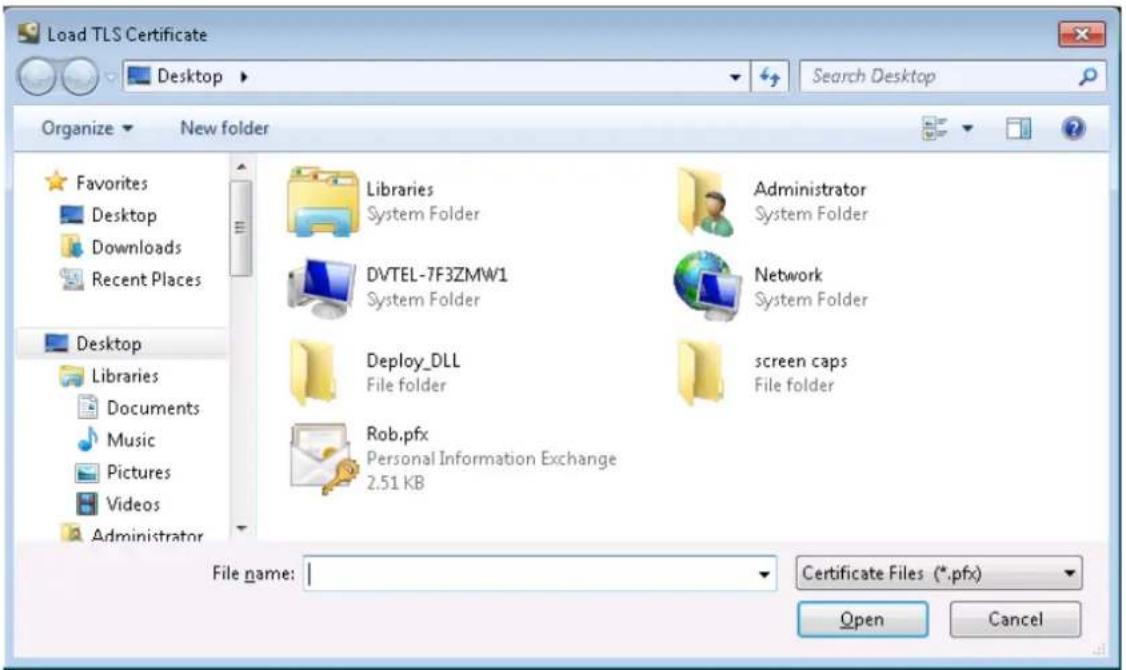The image size is (1126, 670).
Task: Click the screen caps folder icon
Action: pos(700,372)
